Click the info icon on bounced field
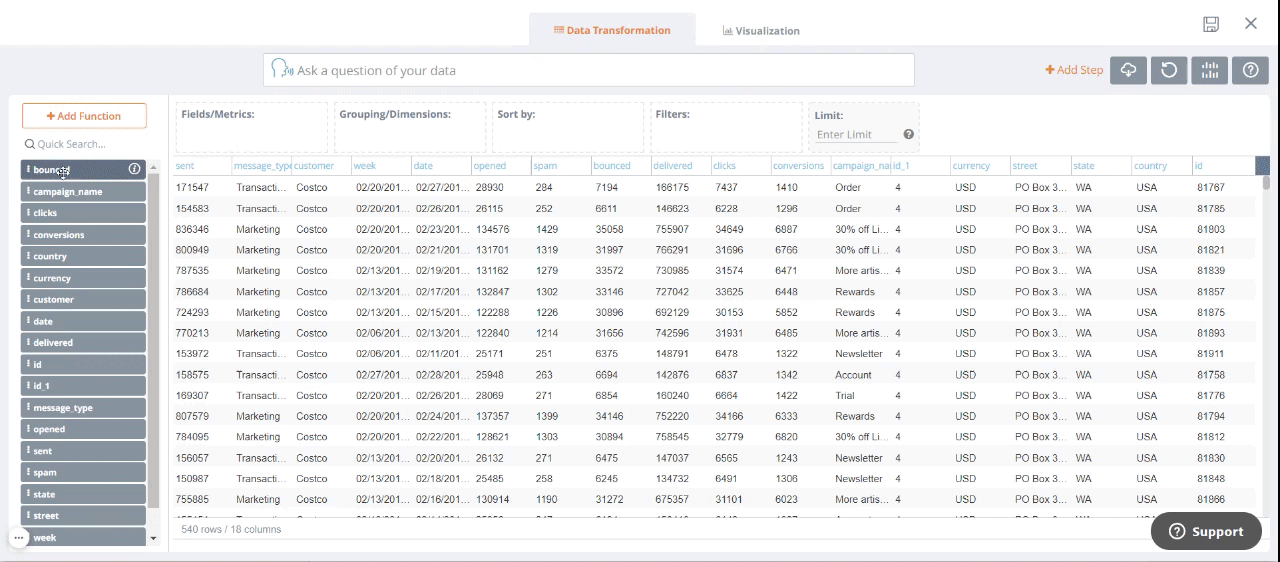This screenshot has width=1280, height=562. (x=134, y=169)
